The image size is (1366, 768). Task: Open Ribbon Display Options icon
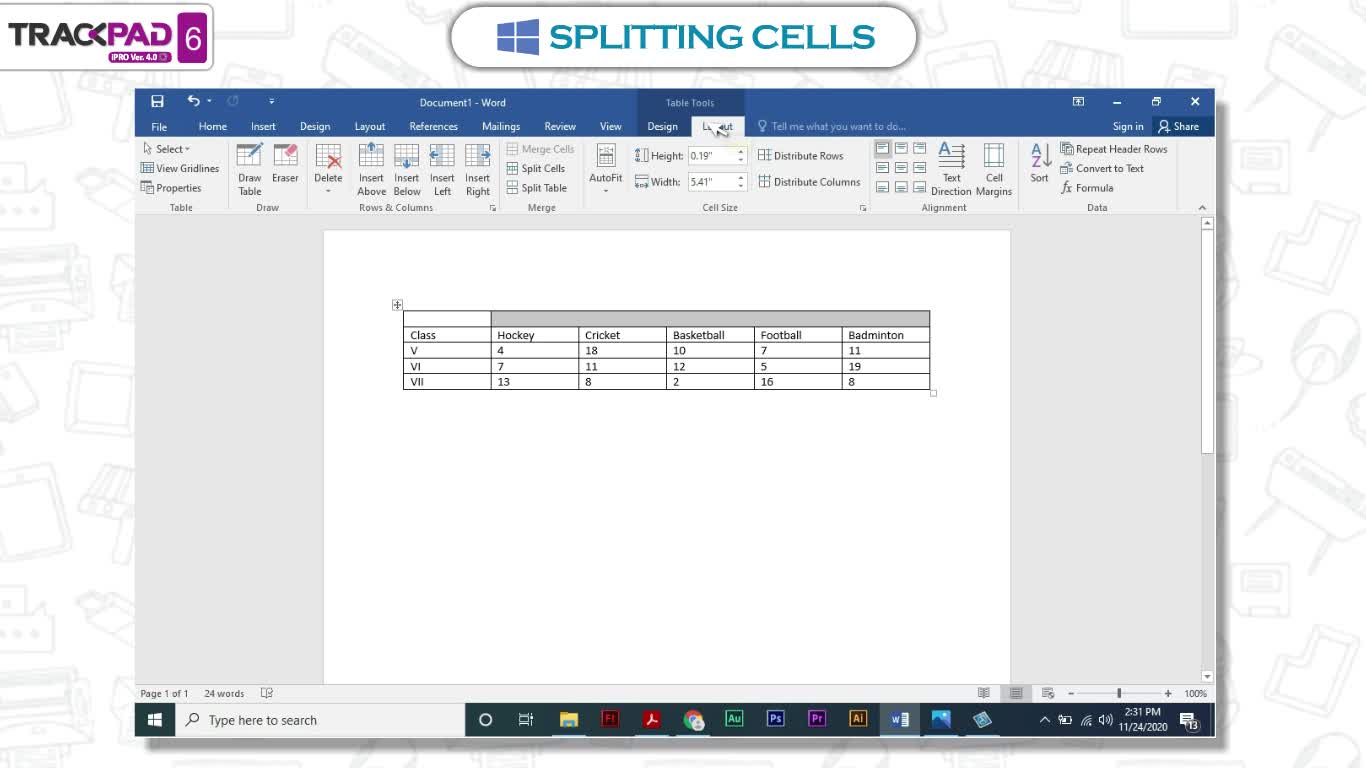click(x=1078, y=101)
